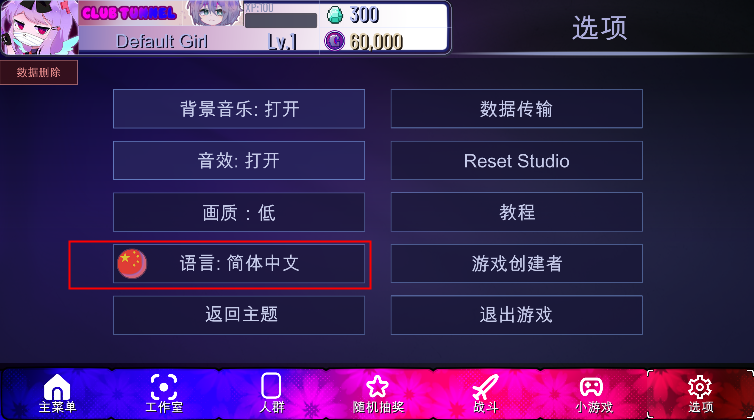Open the 游戏创建者 credits button
Image resolution: width=754 pixels, height=420 pixels.
pyautogui.click(x=516, y=264)
